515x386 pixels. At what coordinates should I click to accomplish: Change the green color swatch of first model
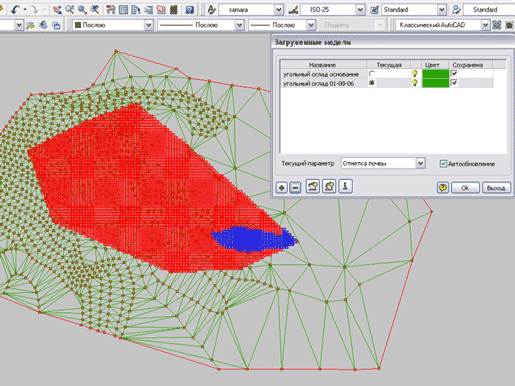point(435,74)
